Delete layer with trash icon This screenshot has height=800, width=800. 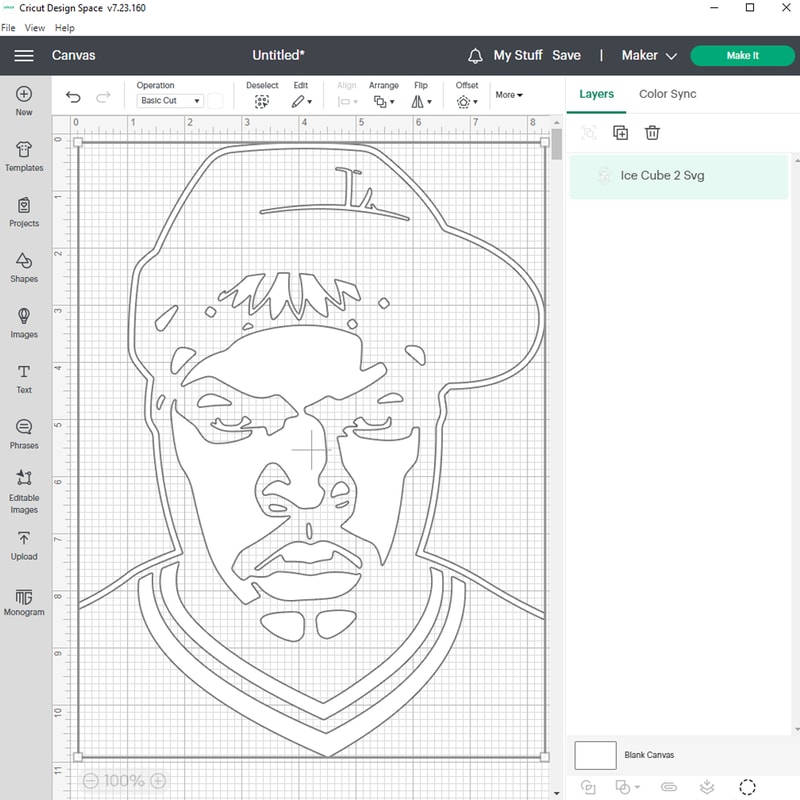tap(652, 133)
